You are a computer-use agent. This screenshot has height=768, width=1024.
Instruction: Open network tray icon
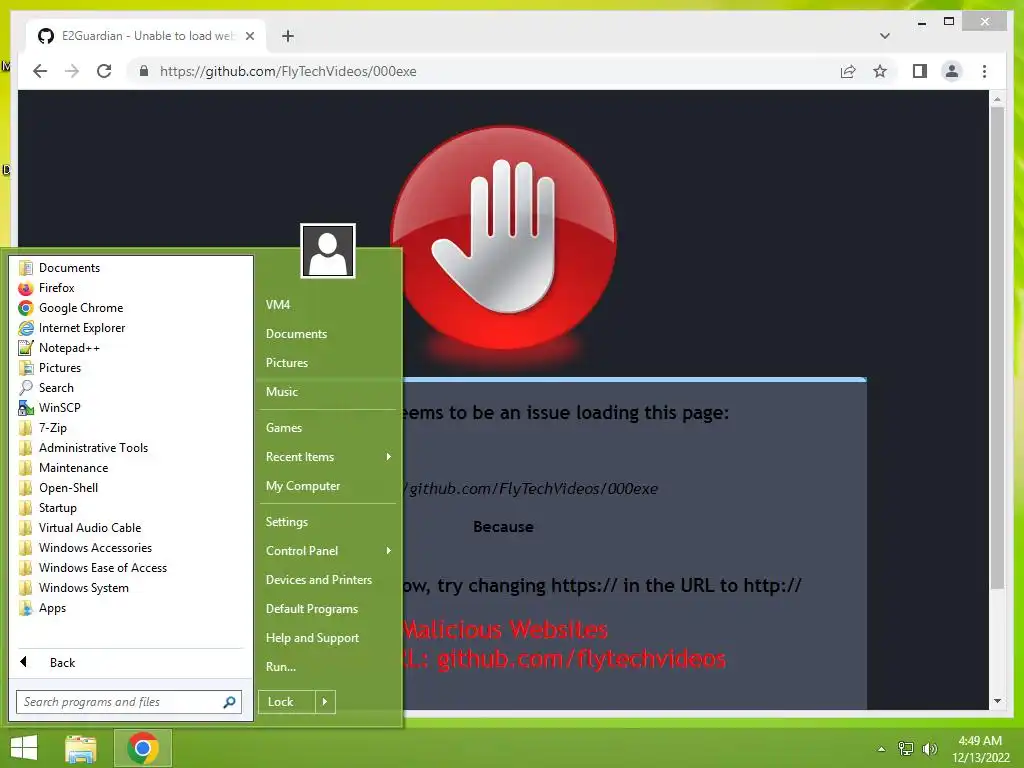906,749
